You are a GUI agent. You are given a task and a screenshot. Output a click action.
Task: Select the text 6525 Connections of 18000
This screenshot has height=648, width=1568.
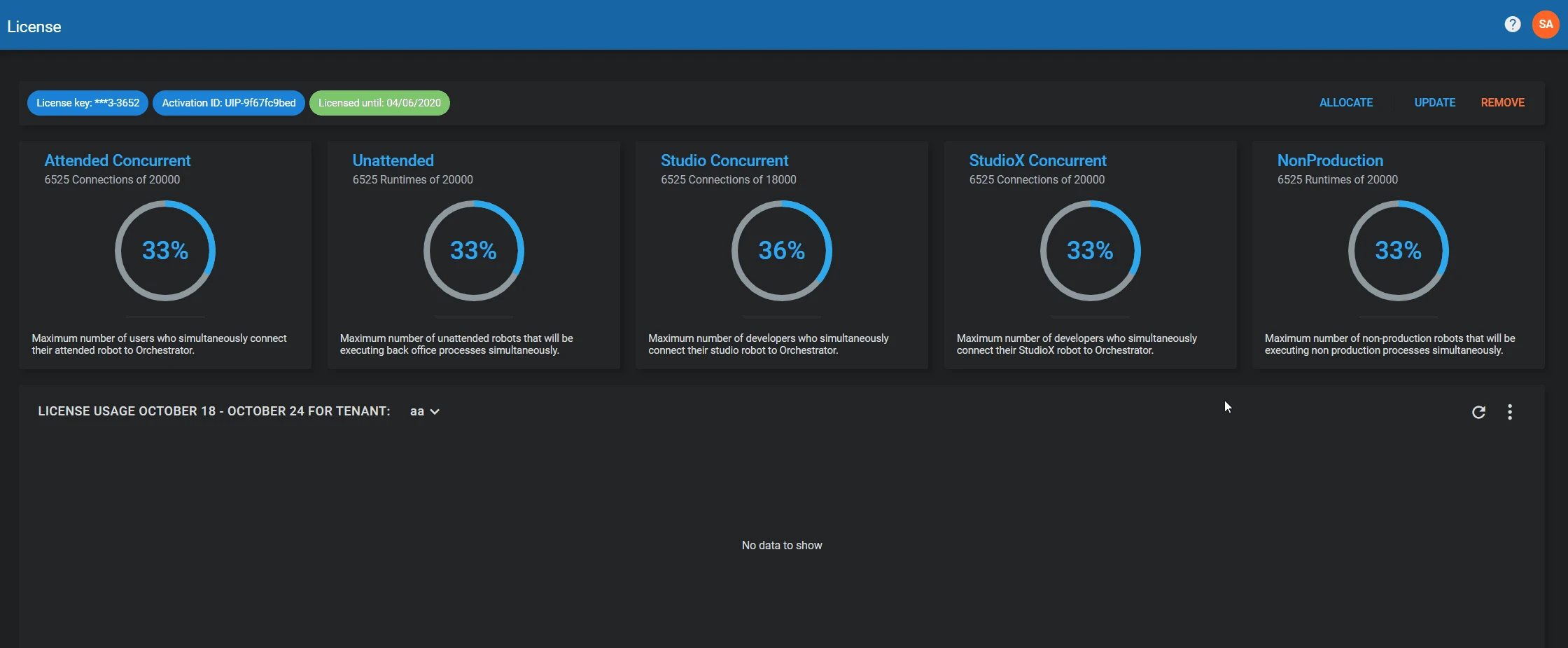(x=729, y=179)
